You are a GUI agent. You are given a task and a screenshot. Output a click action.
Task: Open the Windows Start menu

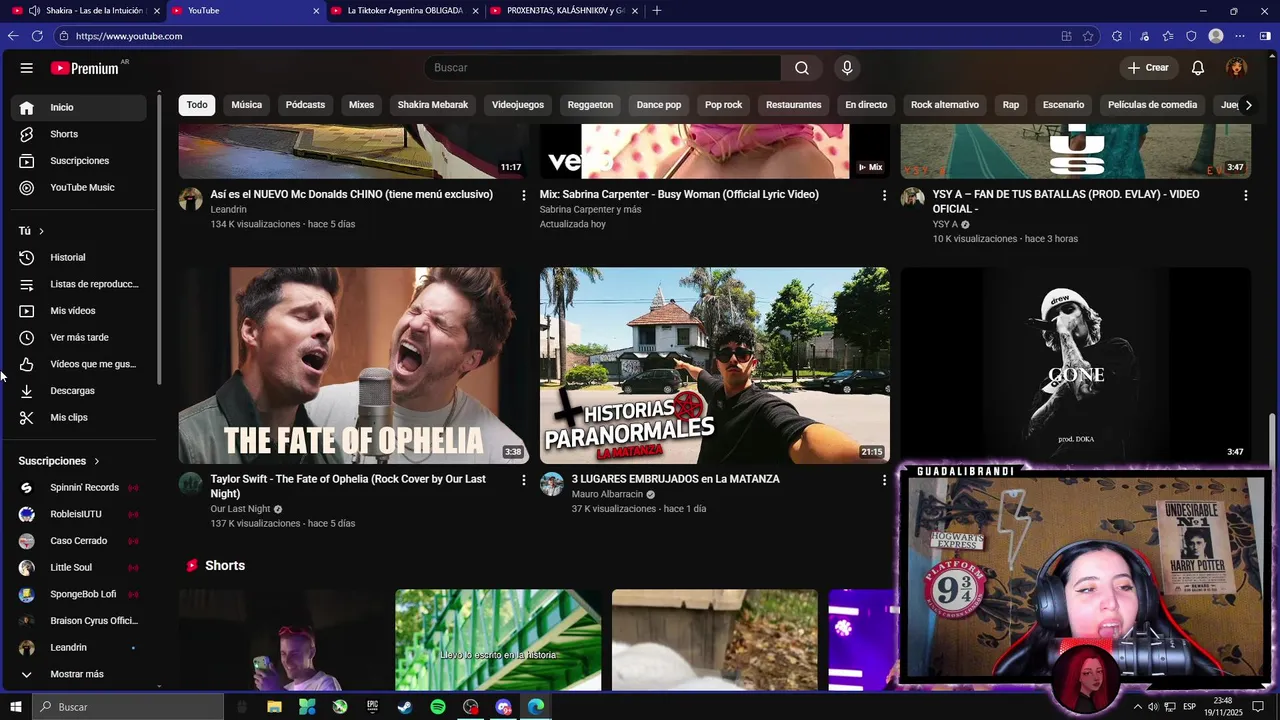coord(16,707)
